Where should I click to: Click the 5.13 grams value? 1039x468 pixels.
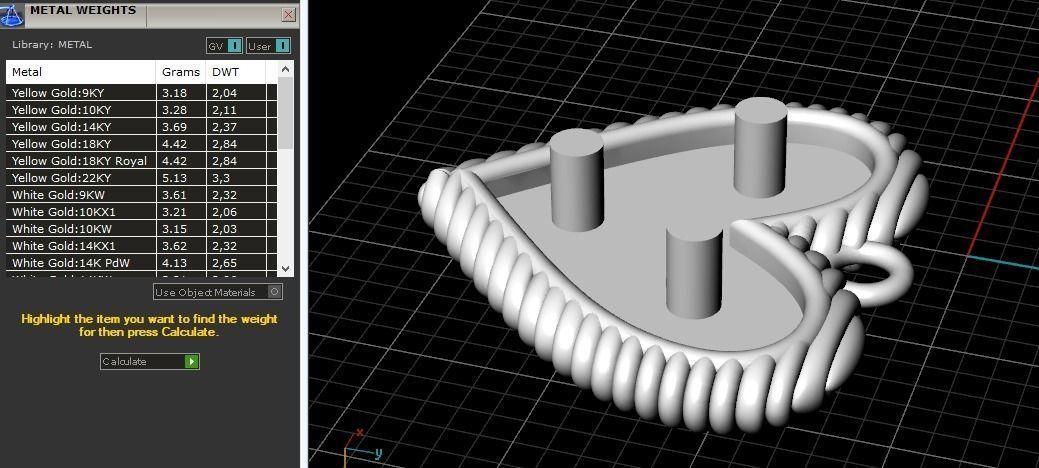coord(174,178)
